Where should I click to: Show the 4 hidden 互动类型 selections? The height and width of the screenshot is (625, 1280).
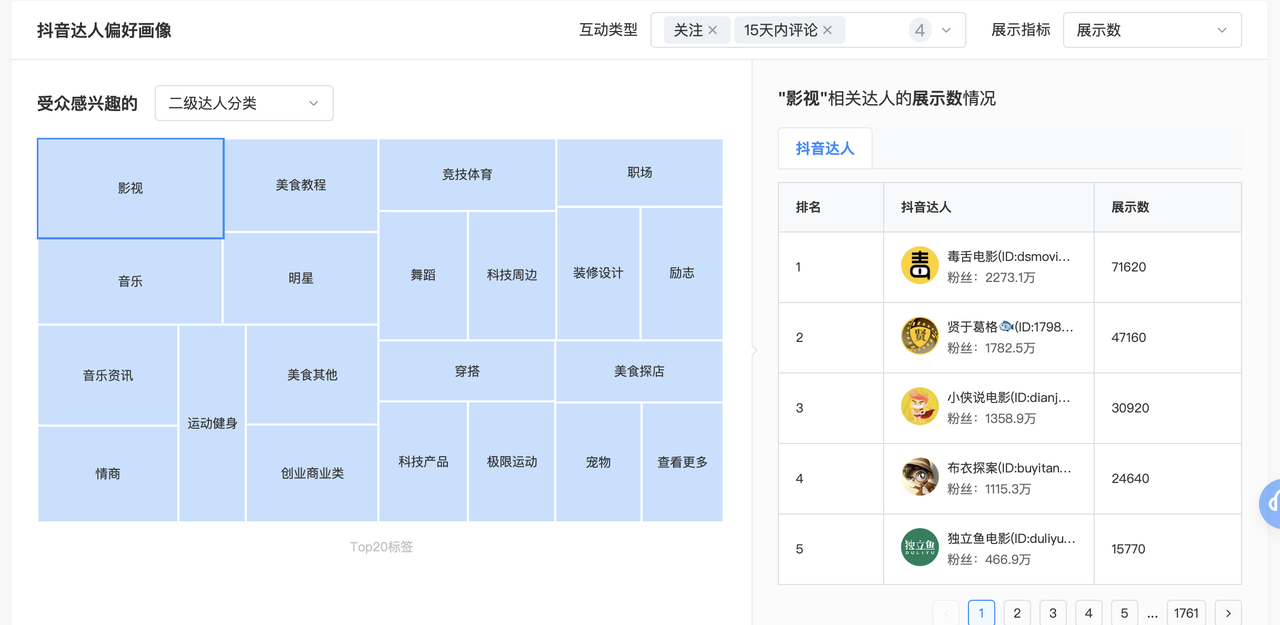919,30
